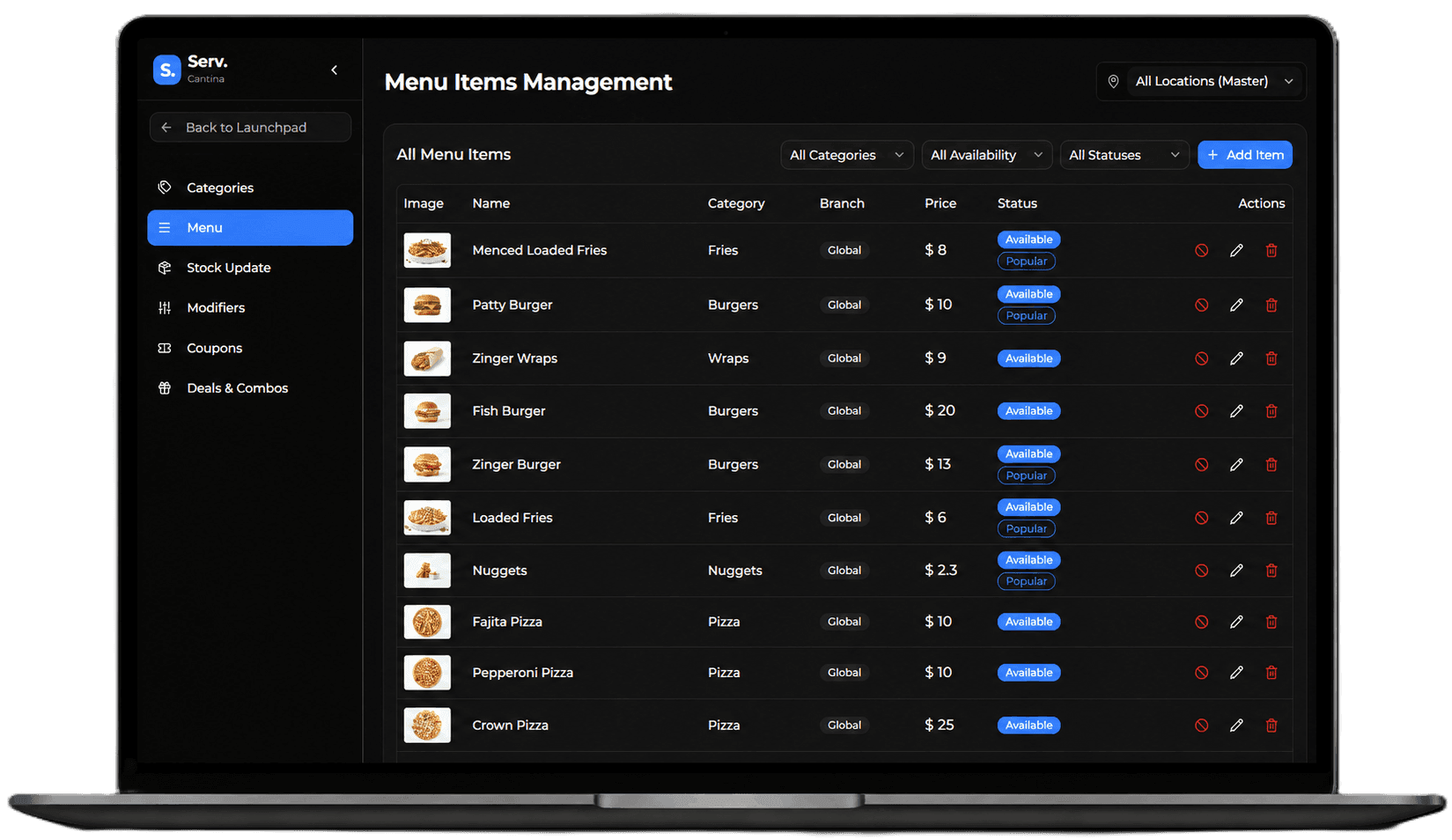Edit the Zinger Wraps pencil icon
The width and height of the screenshot is (1452, 840).
(x=1236, y=358)
